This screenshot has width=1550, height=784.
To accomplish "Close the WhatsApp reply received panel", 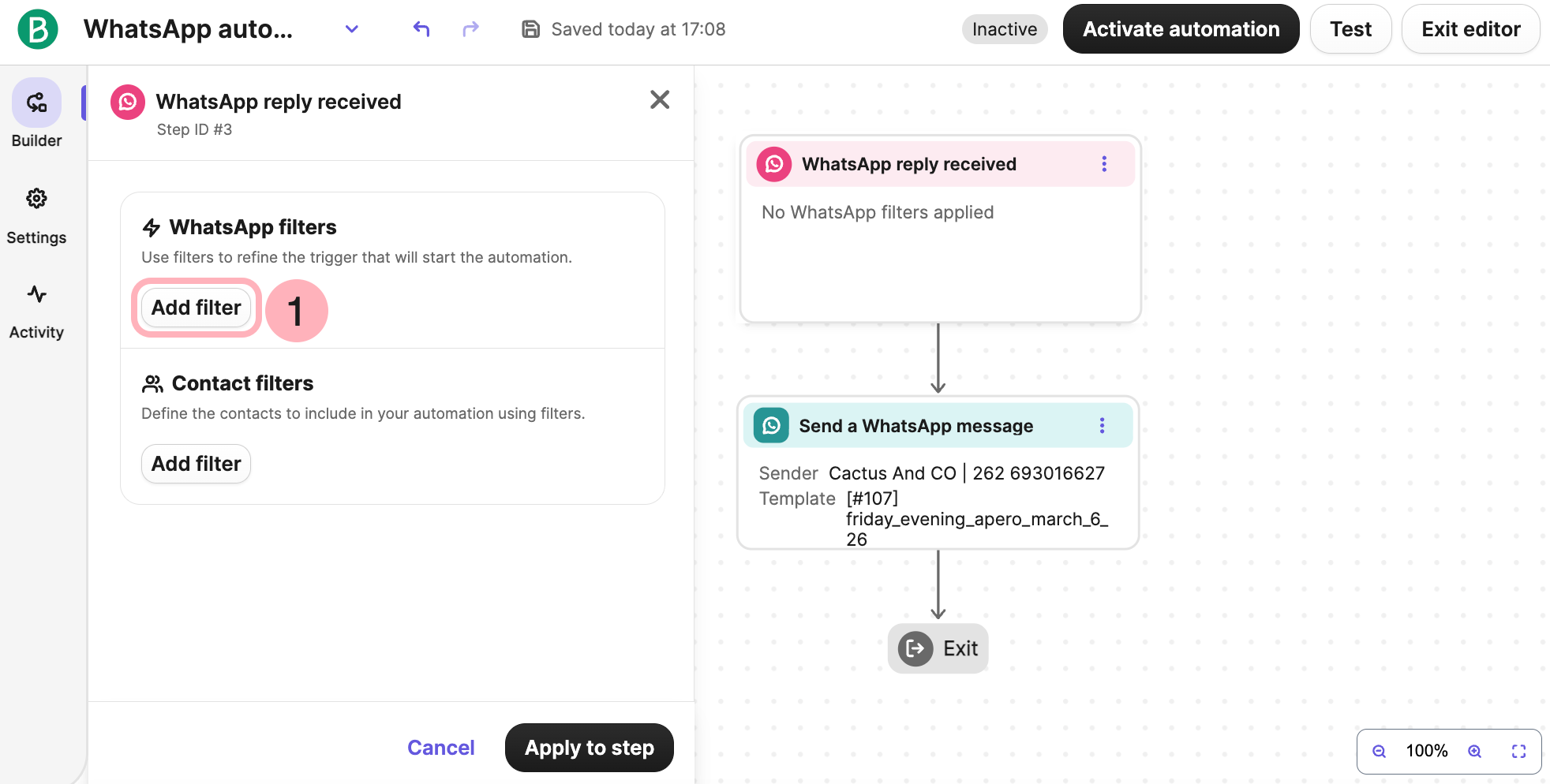I will click(x=660, y=99).
